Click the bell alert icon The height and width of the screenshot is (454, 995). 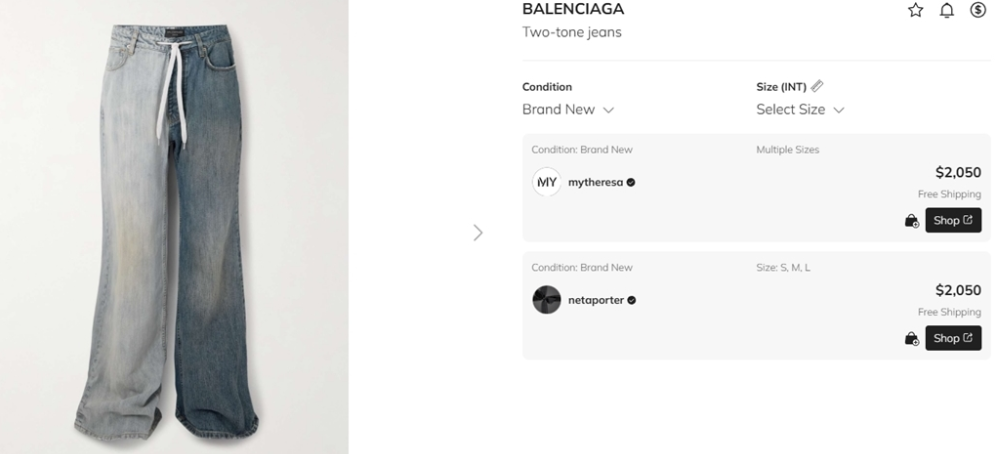click(x=947, y=10)
